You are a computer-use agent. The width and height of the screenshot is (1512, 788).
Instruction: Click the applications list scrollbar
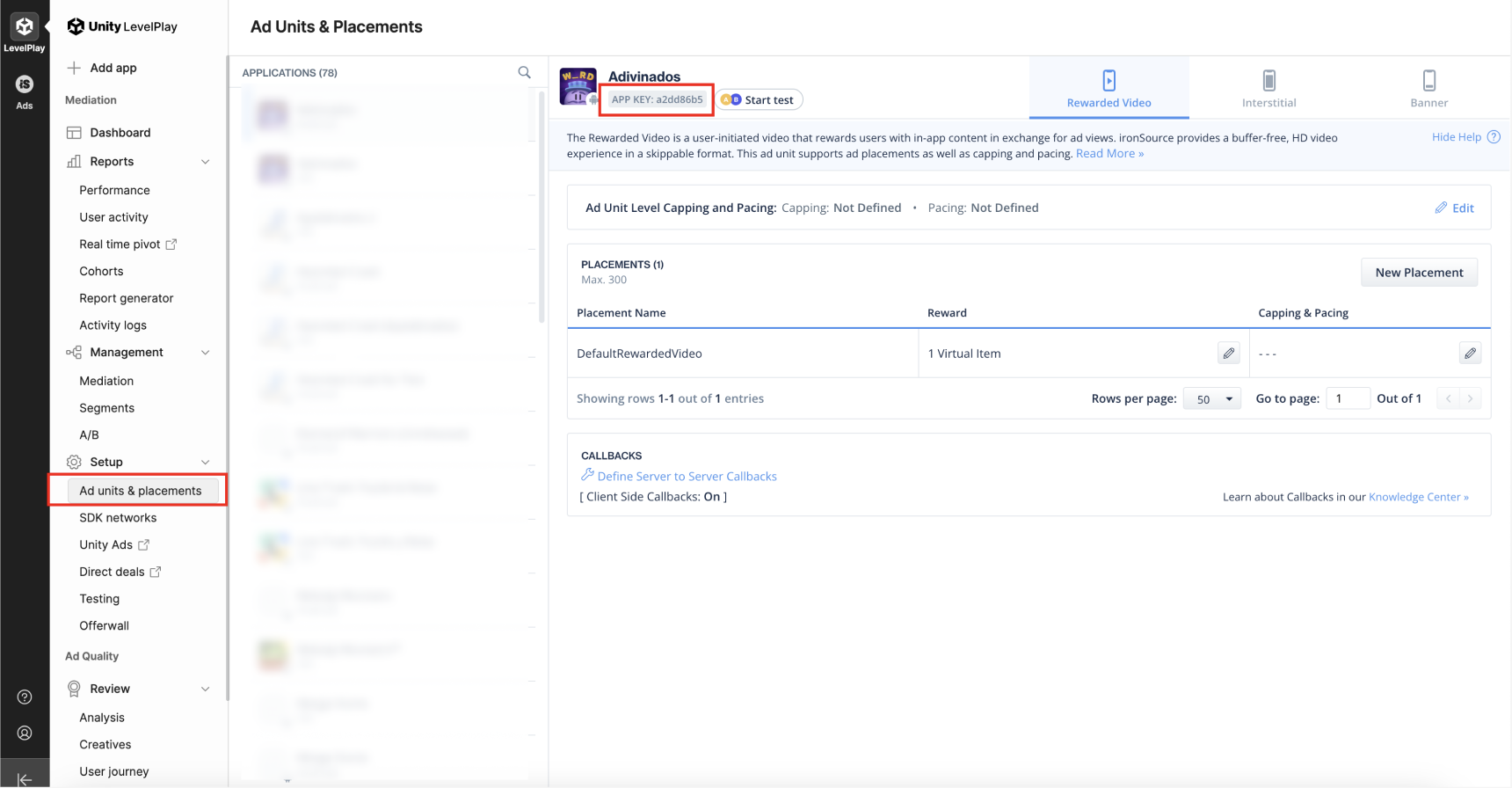pyautogui.click(x=542, y=207)
